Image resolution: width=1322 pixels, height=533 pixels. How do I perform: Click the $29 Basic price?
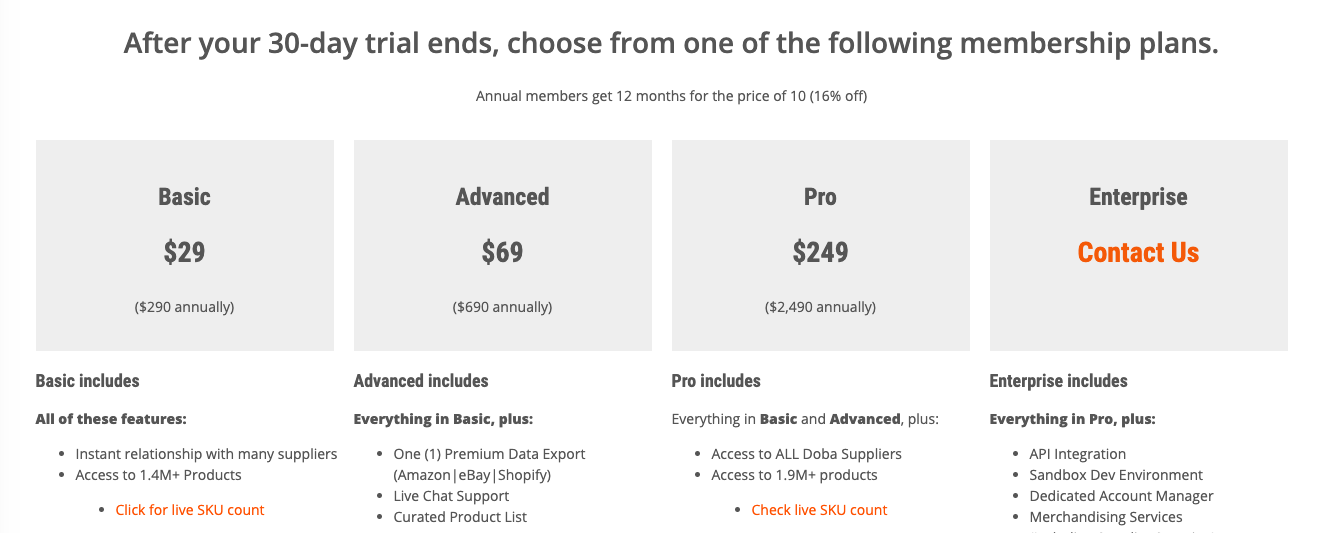[x=185, y=252]
